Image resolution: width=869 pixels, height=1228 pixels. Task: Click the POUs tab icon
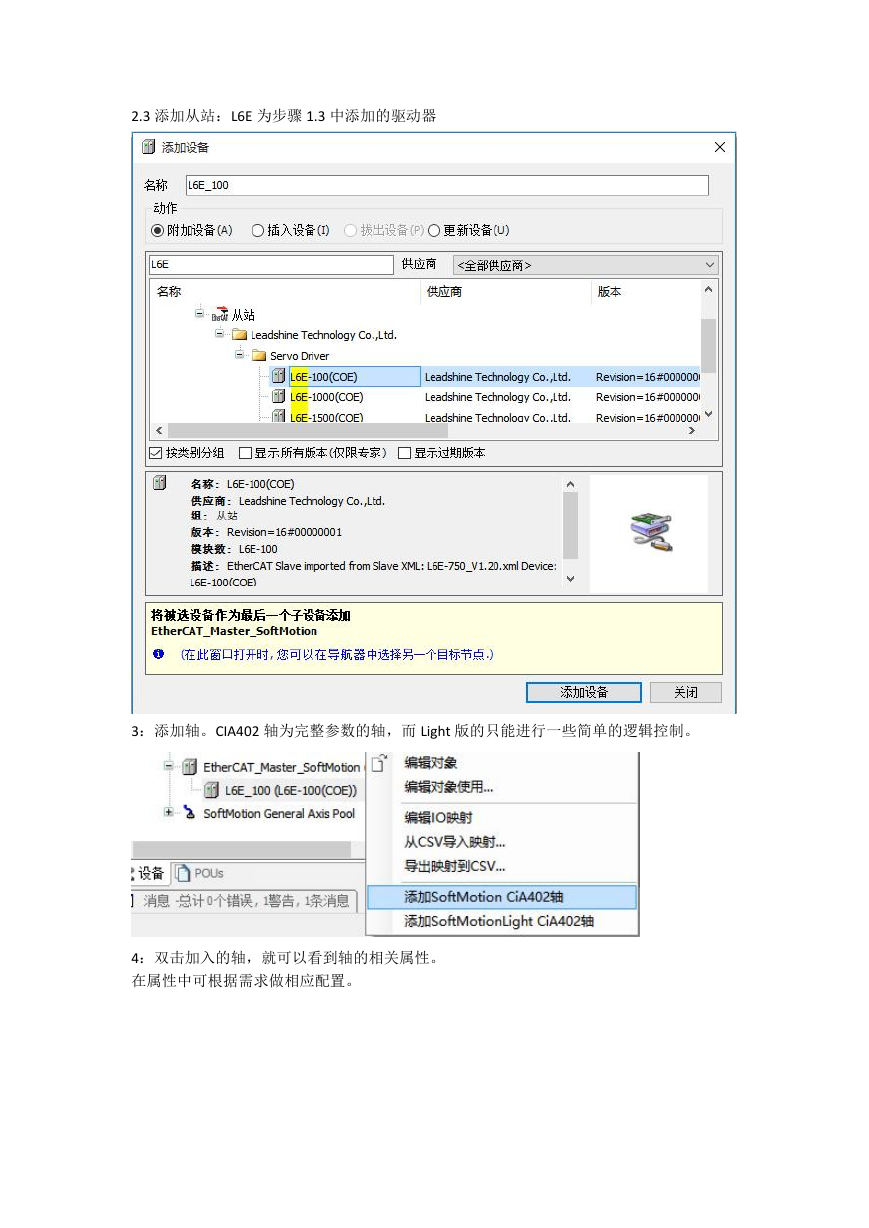click(183, 873)
